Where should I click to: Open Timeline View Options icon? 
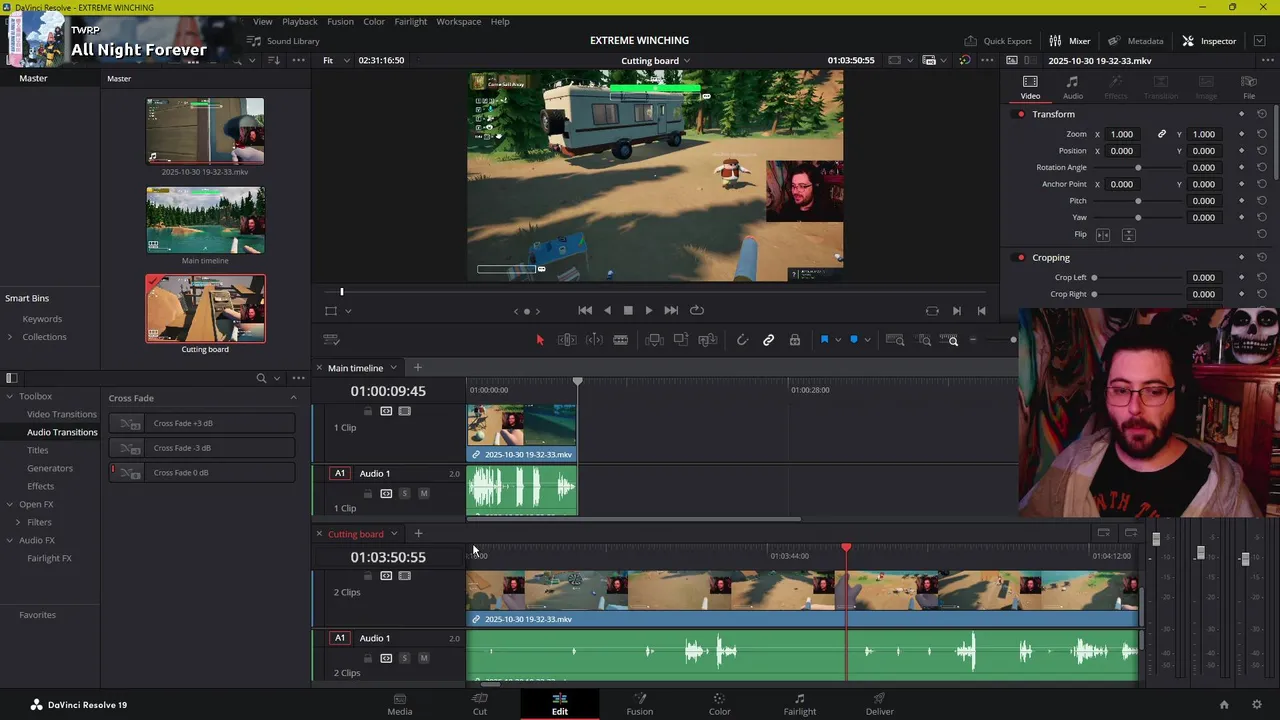[x=332, y=340]
